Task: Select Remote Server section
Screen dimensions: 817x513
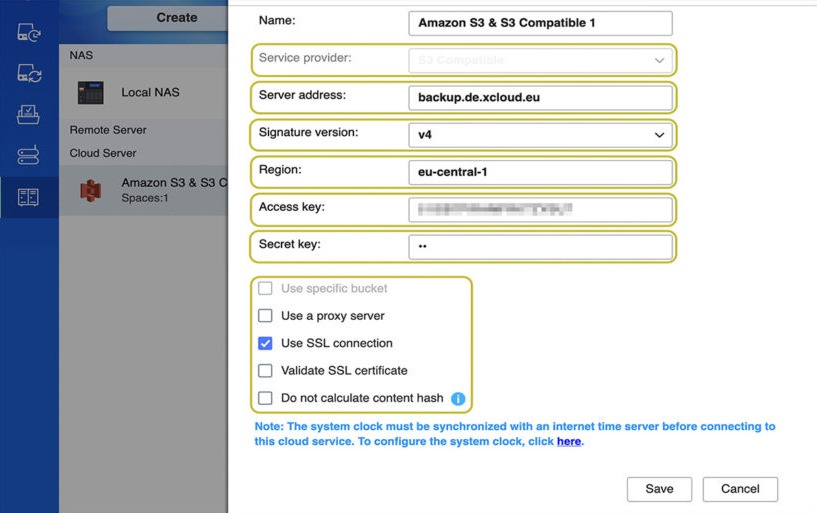Action: pyautogui.click(x=108, y=130)
